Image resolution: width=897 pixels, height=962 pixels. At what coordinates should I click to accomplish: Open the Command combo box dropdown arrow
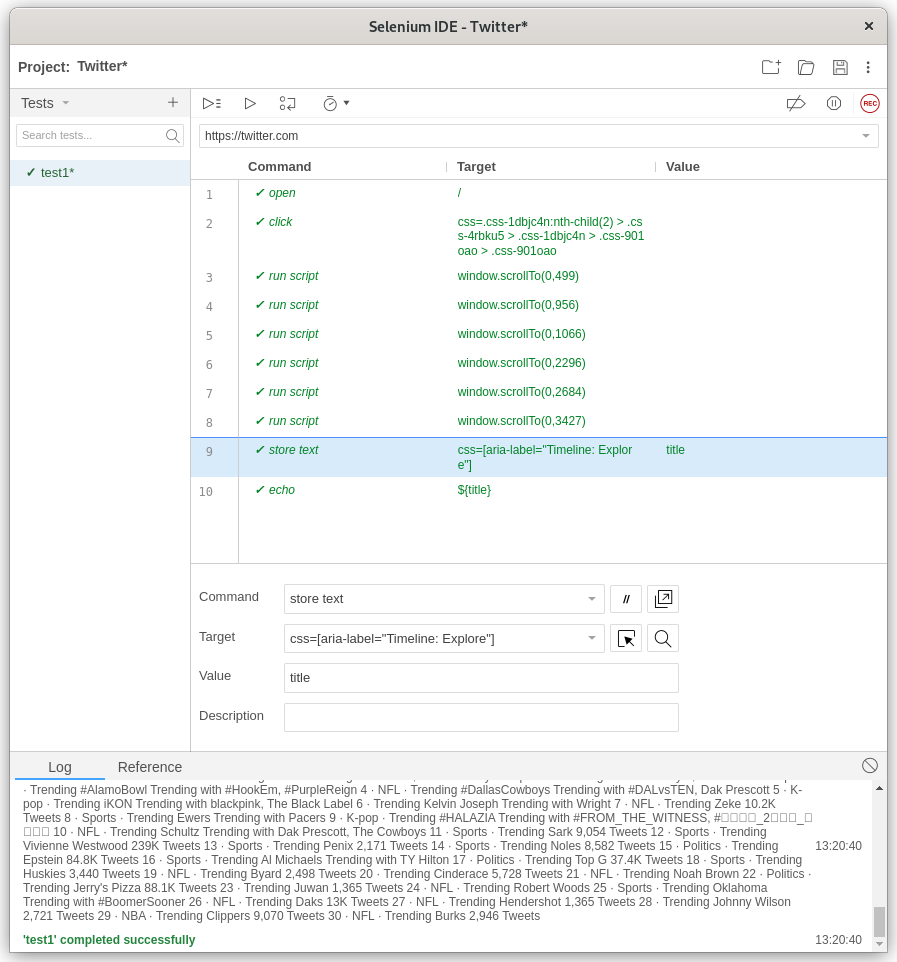coord(591,599)
